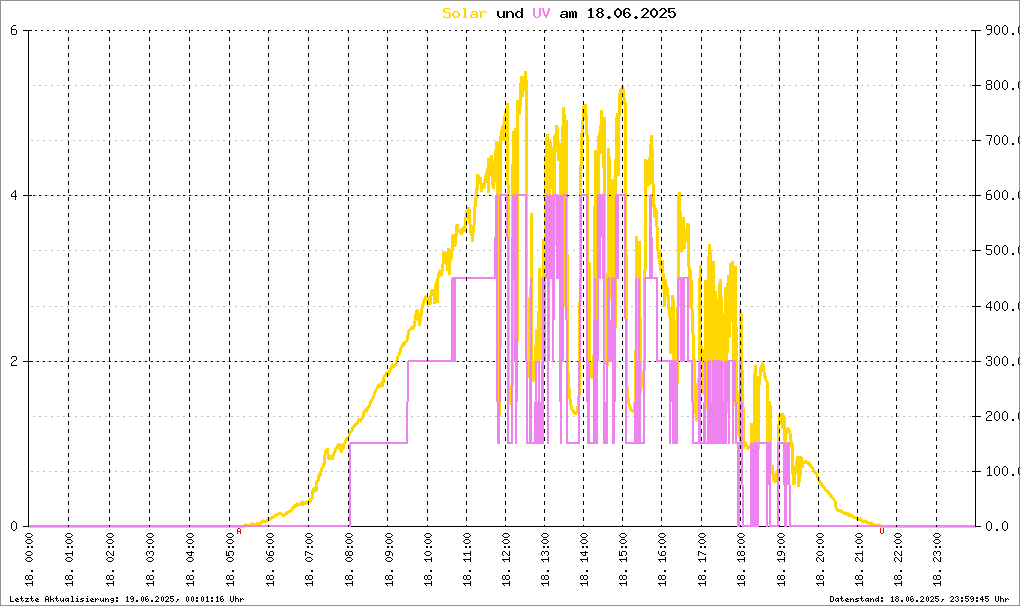Image resolution: width=1020 pixels, height=606 pixels.
Task: Click the yellow 'Solar' word in title
Action: click(x=464, y=13)
